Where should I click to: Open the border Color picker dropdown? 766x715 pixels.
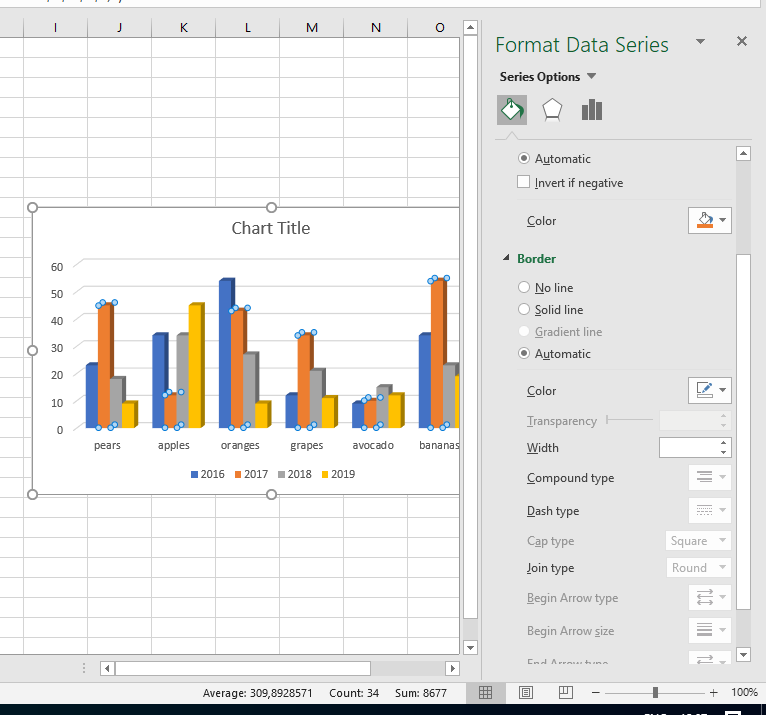pyautogui.click(x=710, y=391)
